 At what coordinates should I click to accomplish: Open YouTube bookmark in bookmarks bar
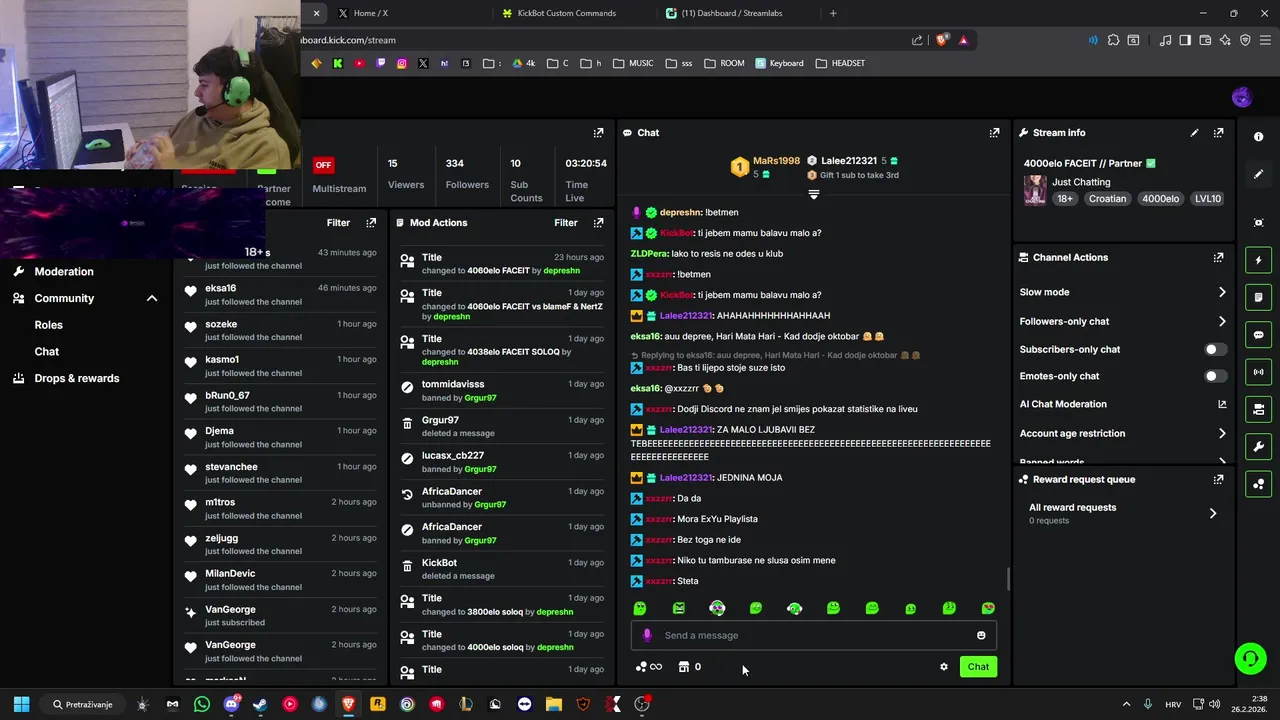359,63
